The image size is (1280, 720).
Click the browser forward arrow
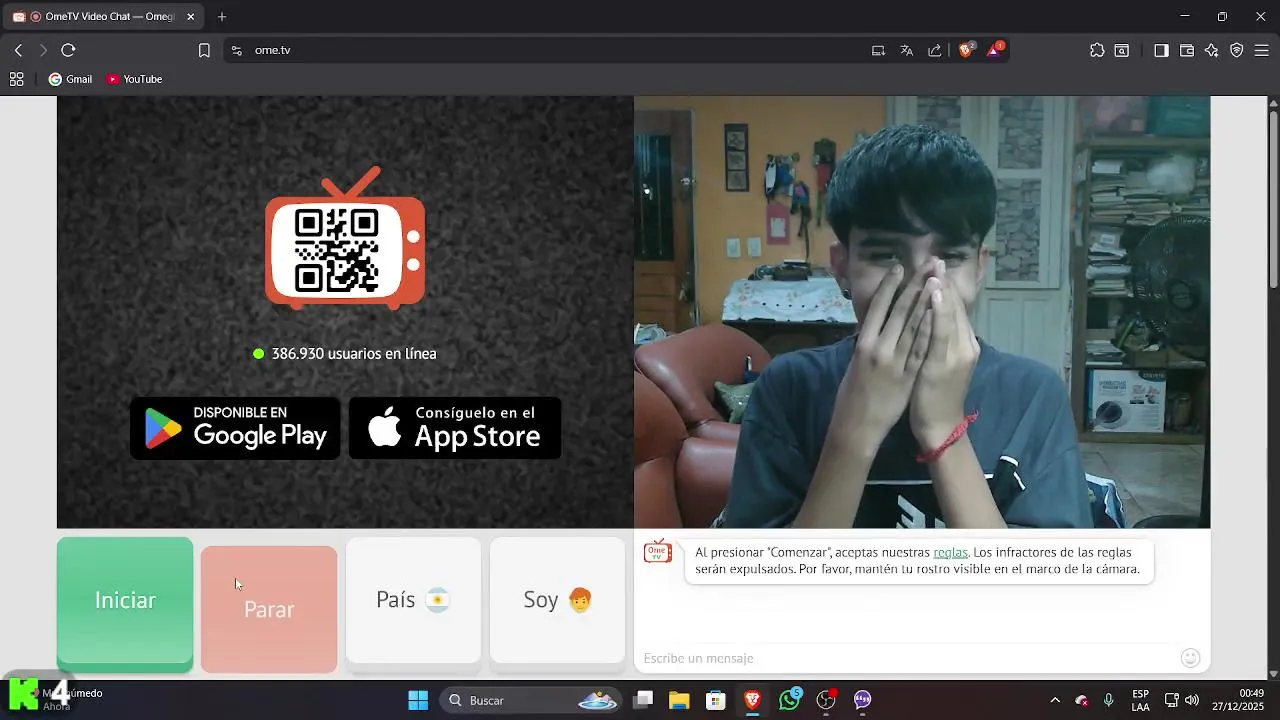[x=43, y=50]
